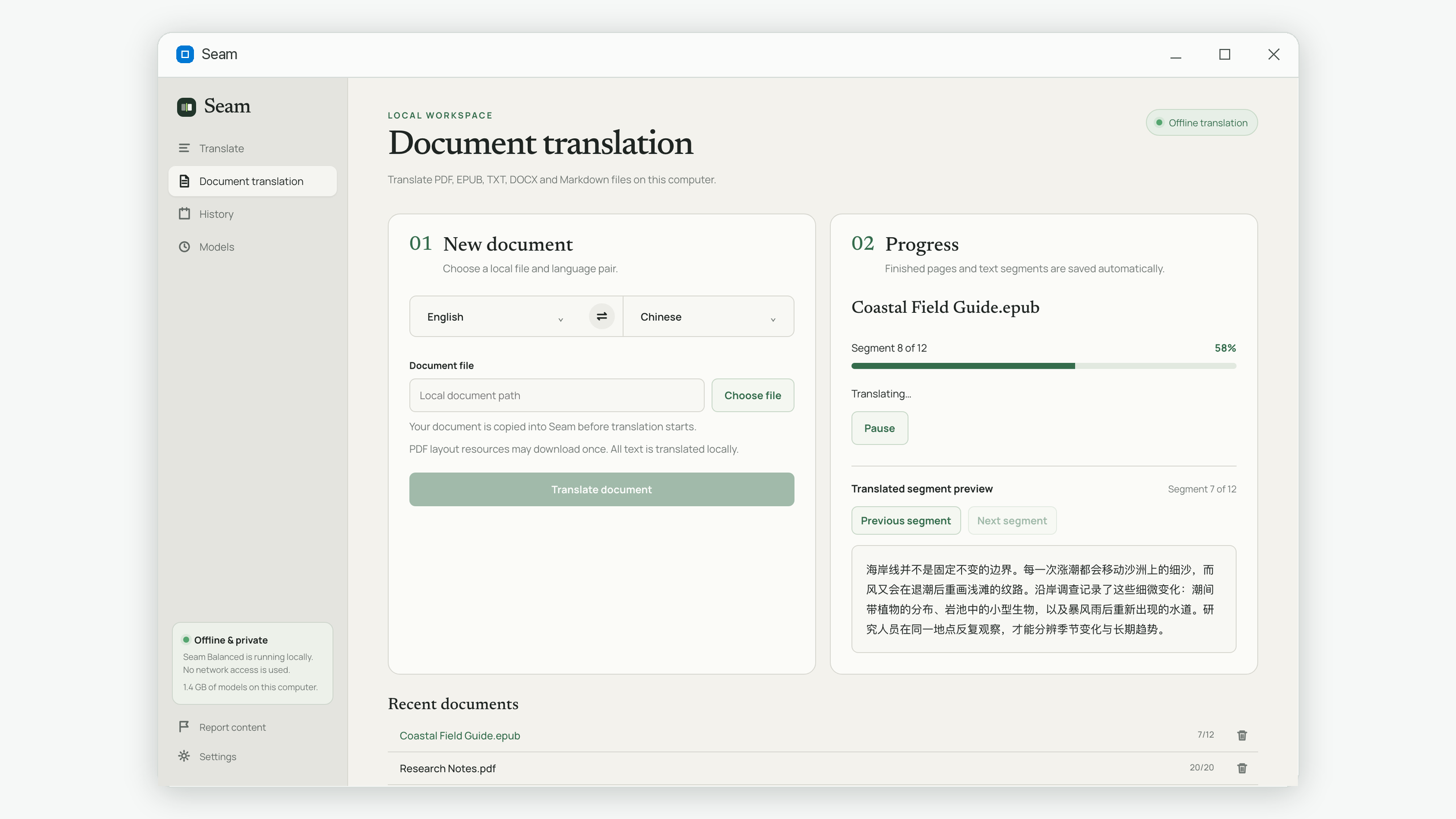
Task: Click the Recent documents heading
Action: tap(453, 704)
